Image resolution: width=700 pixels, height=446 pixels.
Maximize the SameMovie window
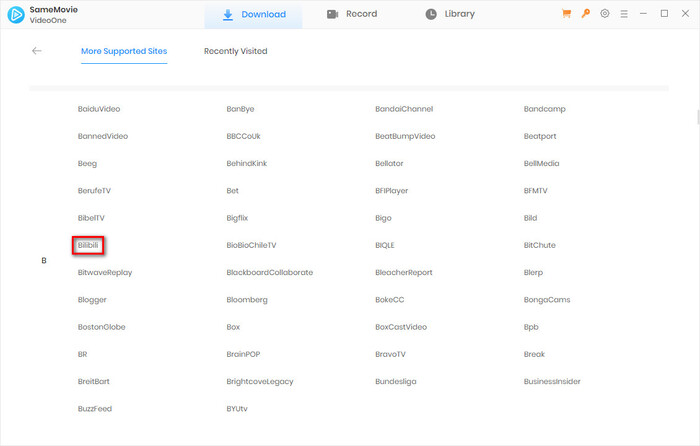click(664, 14)
